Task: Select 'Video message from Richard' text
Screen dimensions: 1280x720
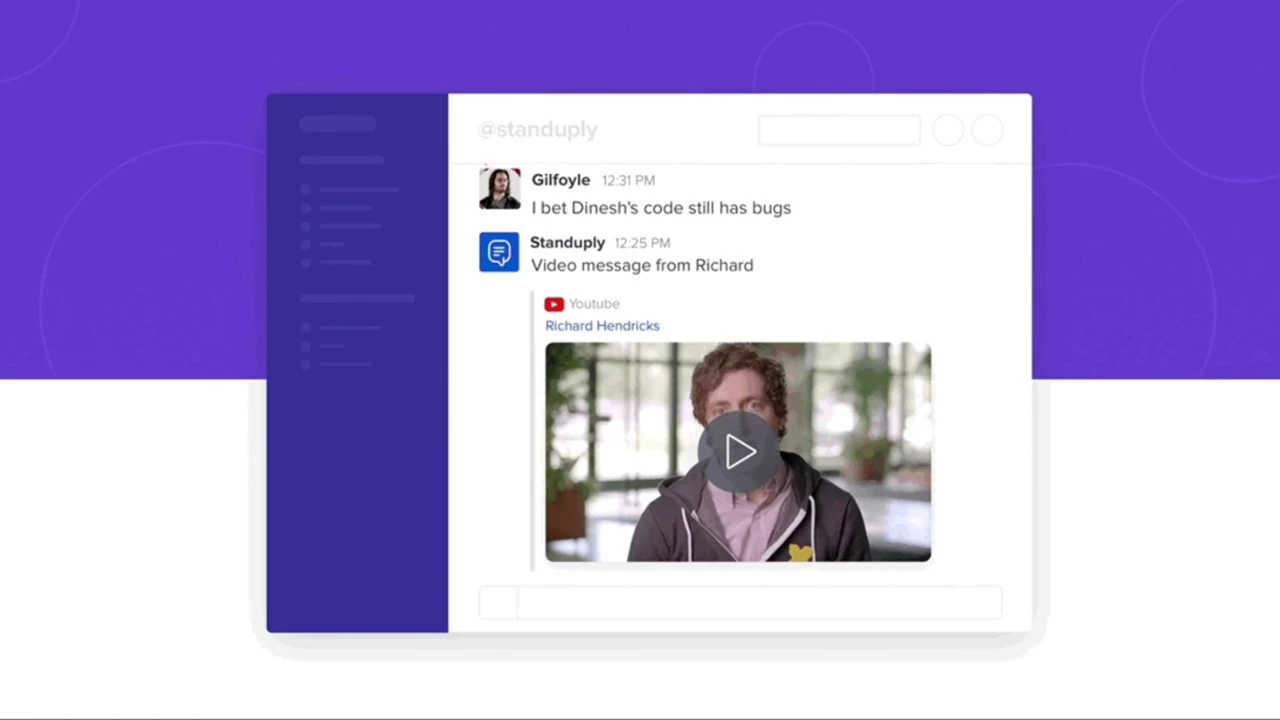Action: (x=642, y=265)
